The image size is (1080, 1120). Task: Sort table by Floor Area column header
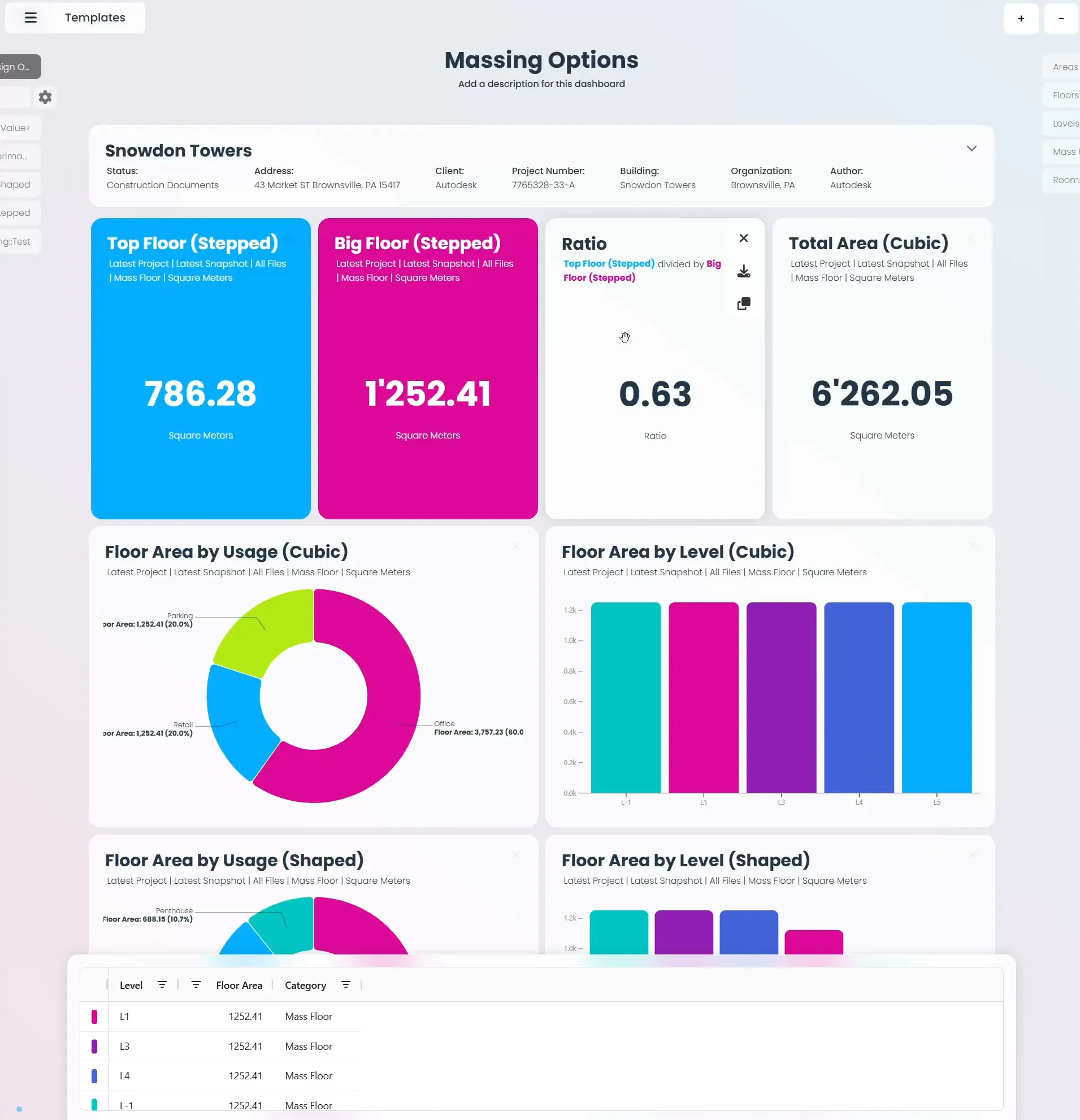click(x=239, y=985)
